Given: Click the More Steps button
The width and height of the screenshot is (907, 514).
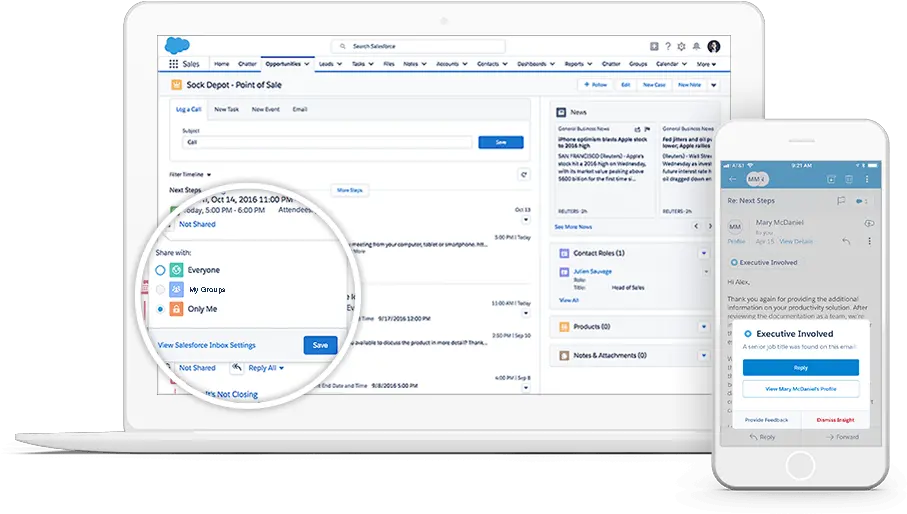Looking at the screenshot, I should click(x=349, y=190).
